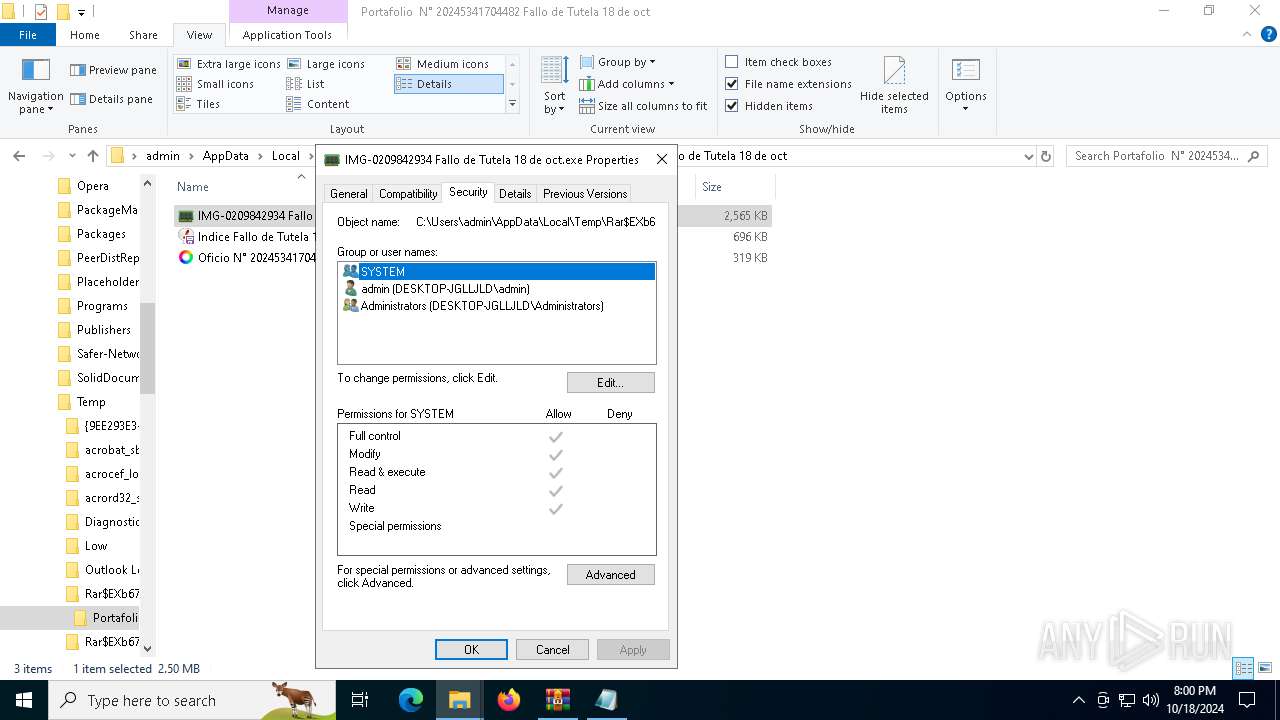Open the Navigation pane menu
Screen dimensions: 1280x720
(x=35, y=86)
